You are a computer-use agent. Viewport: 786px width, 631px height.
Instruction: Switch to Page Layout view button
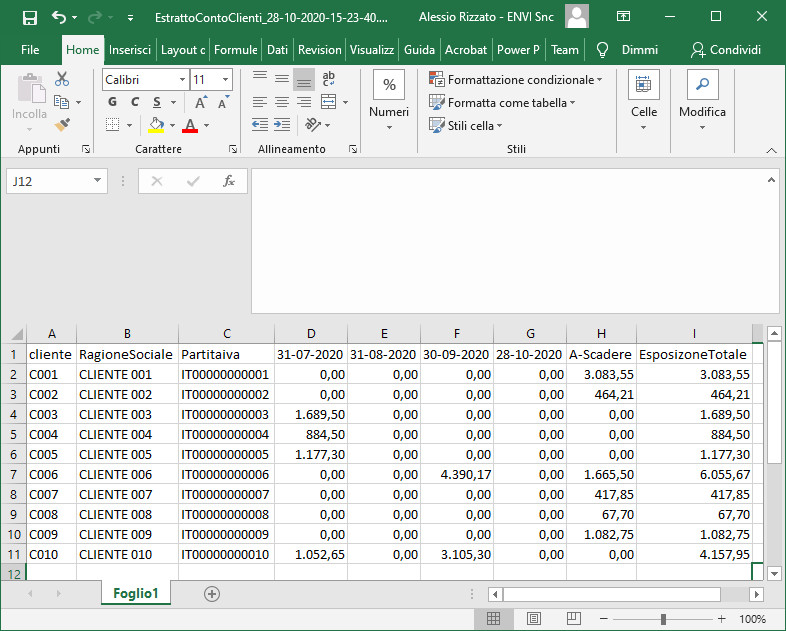(534, 618)
